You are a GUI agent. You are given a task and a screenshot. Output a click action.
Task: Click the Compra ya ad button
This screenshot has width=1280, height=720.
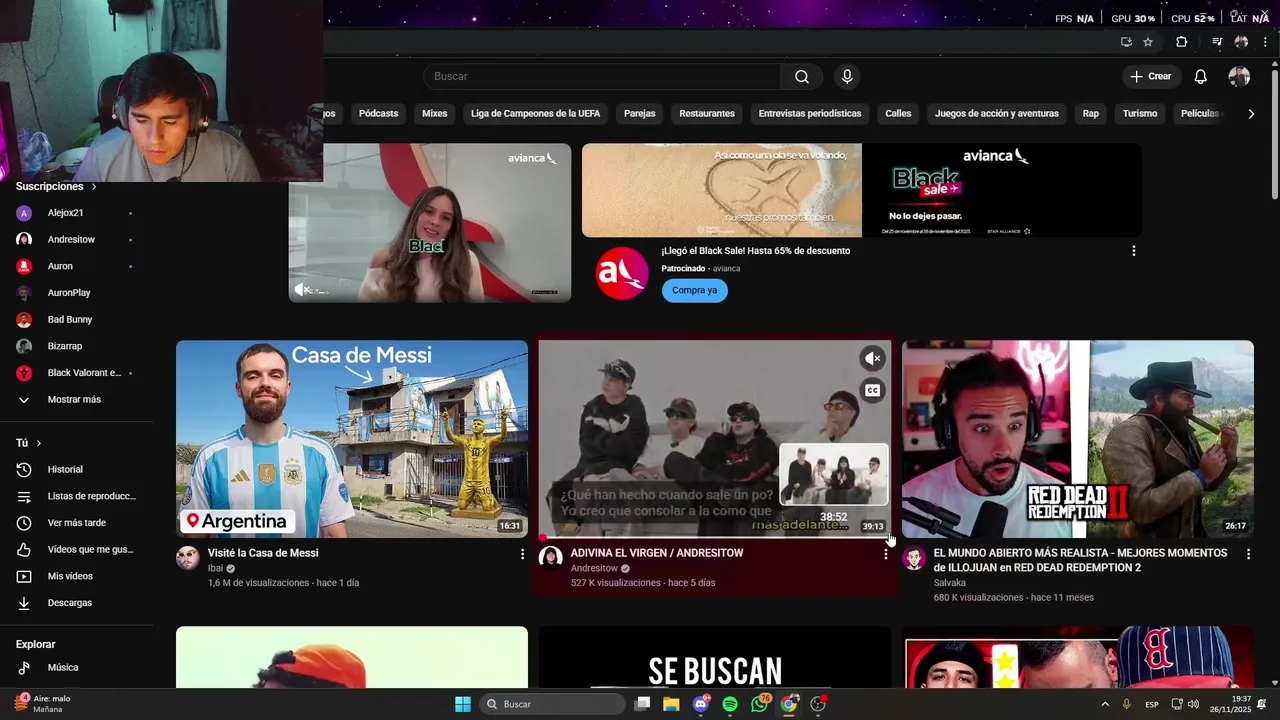pyautogui.click(x=694, y=290)
